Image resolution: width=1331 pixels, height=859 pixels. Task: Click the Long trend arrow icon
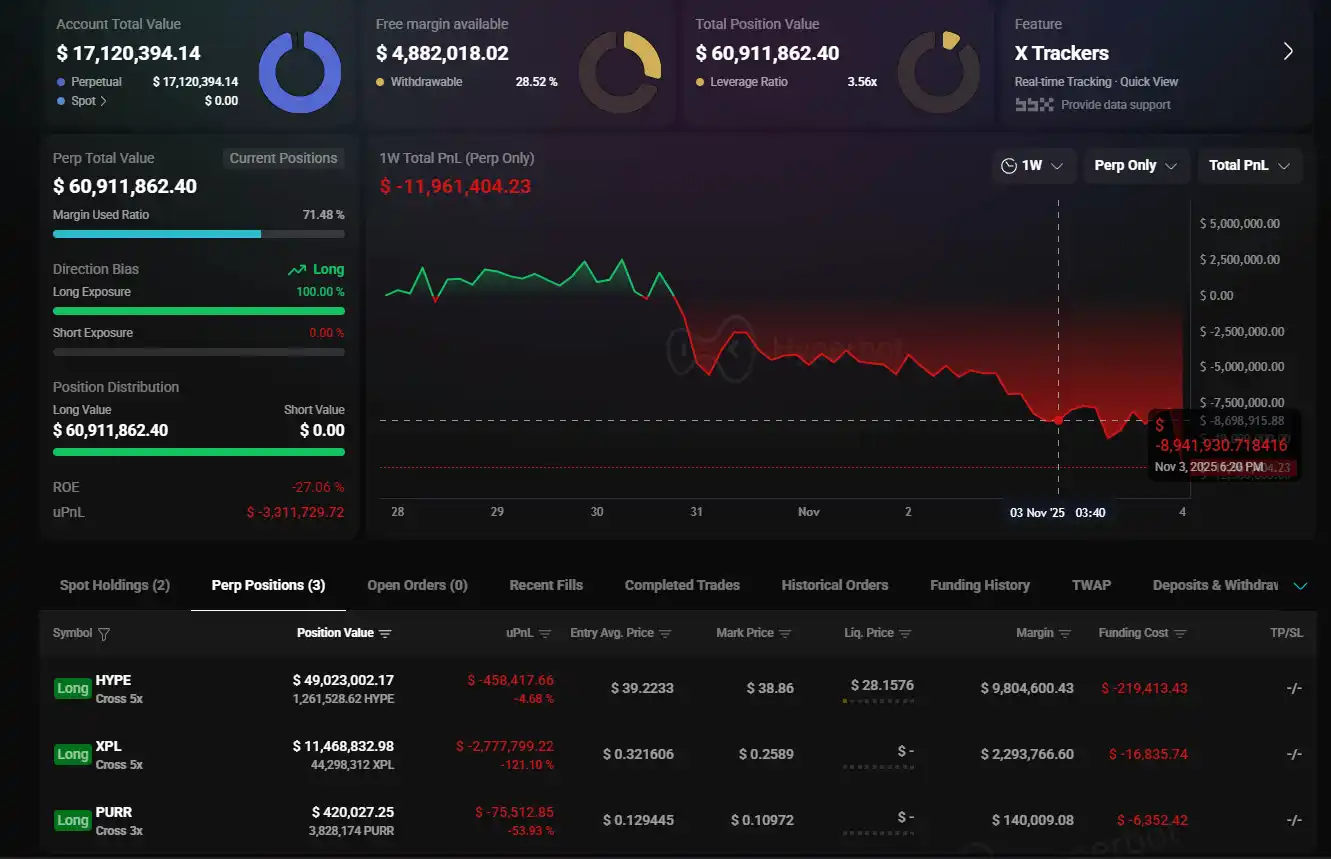click(x=297, y=270)
